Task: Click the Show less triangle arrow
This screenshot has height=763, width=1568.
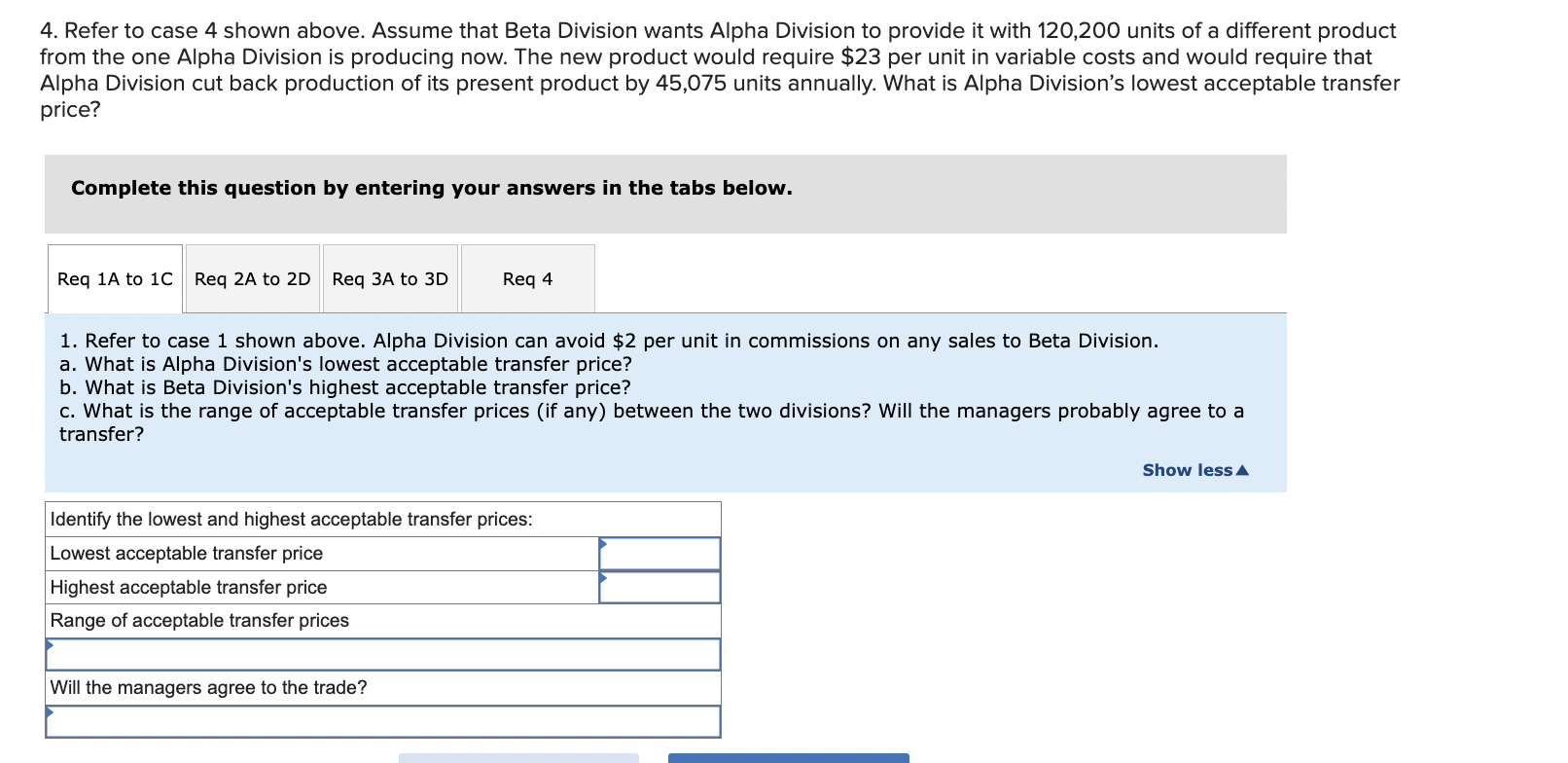Action: pos(1241,470)
